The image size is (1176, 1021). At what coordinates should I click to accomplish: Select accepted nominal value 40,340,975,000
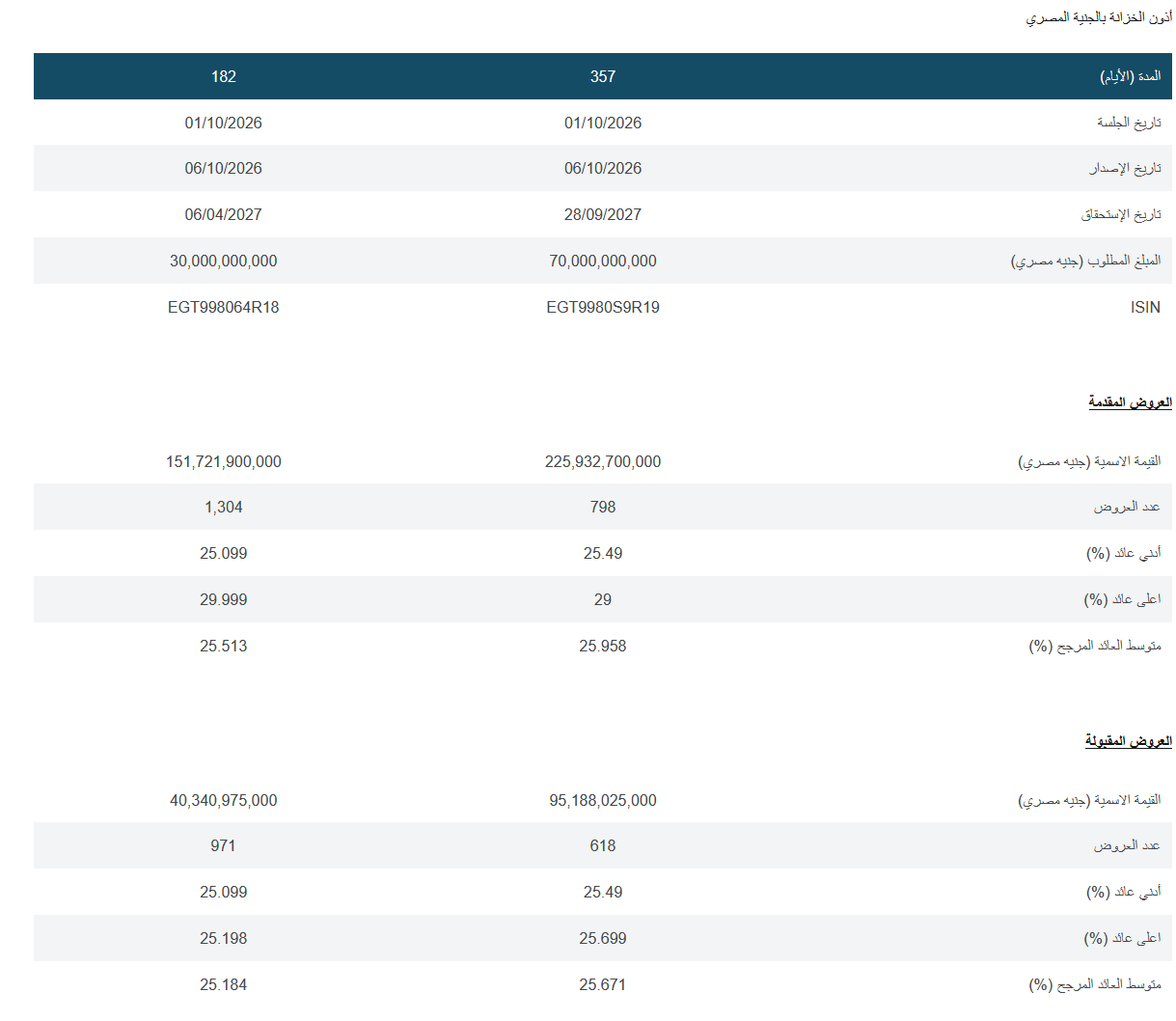224,800
